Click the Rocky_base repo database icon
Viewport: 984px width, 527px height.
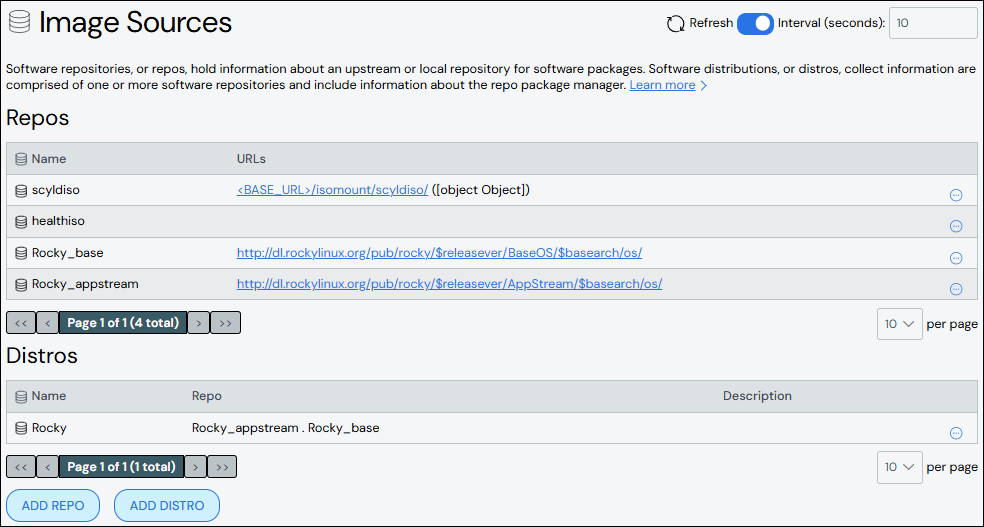21,253
